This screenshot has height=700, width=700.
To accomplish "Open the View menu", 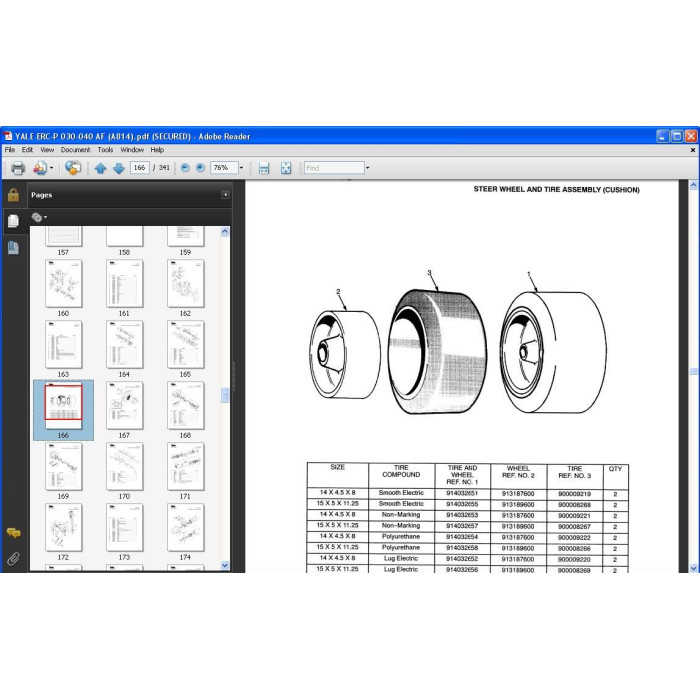I will (47, 150).
